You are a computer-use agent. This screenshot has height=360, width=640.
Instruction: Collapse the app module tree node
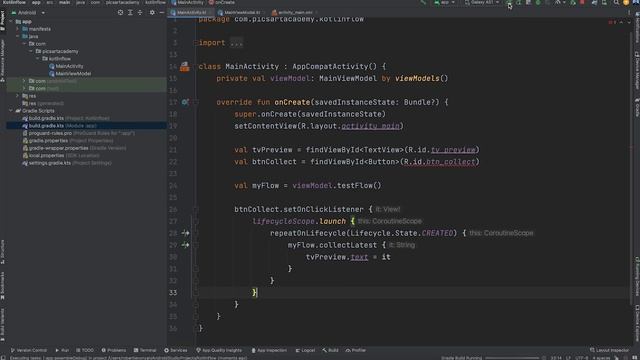pos(11,22)
